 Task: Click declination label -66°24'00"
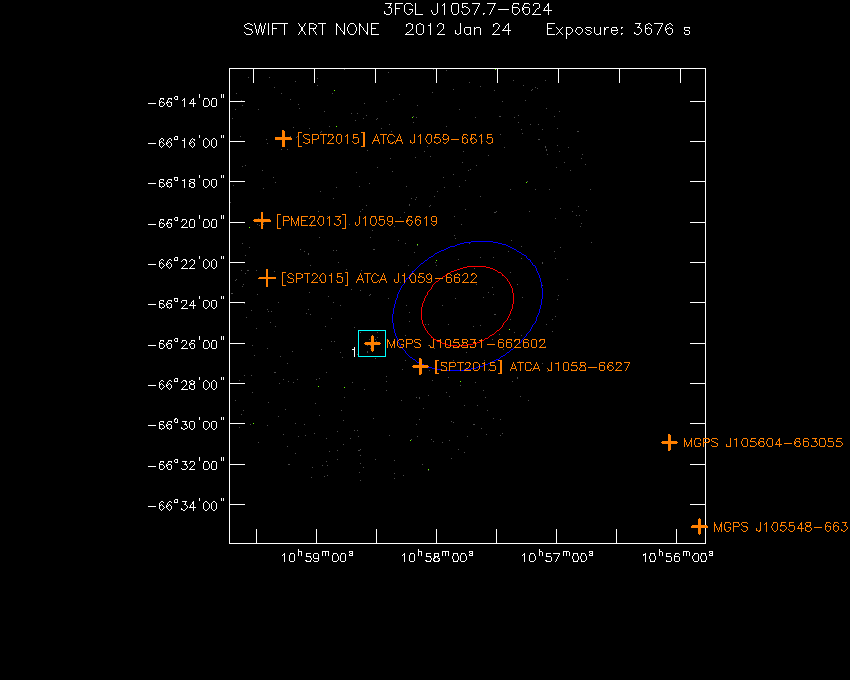pyautogui.click(x=186, y=304)
